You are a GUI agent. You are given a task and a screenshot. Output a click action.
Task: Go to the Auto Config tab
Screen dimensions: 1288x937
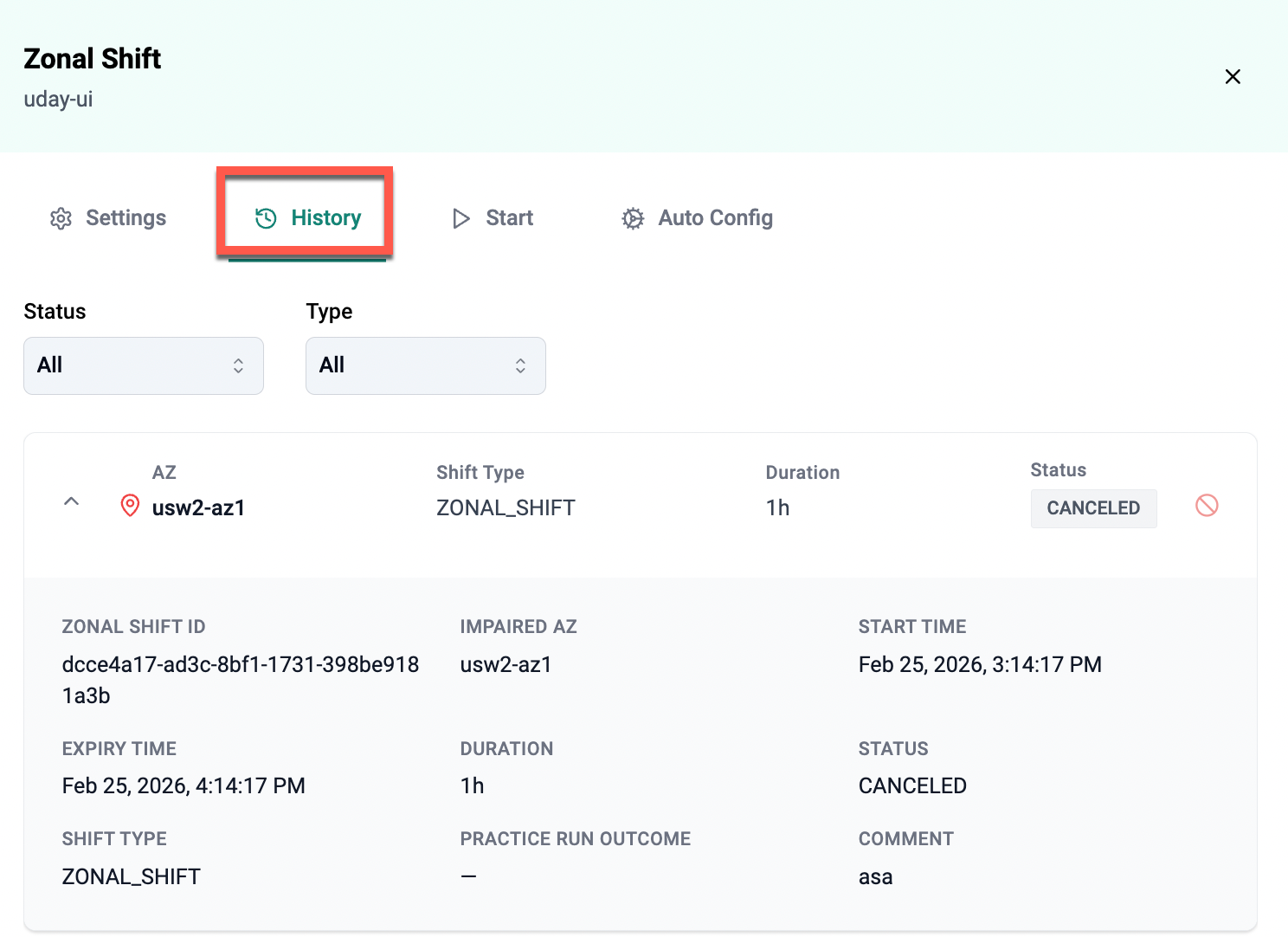coord(715,218)
